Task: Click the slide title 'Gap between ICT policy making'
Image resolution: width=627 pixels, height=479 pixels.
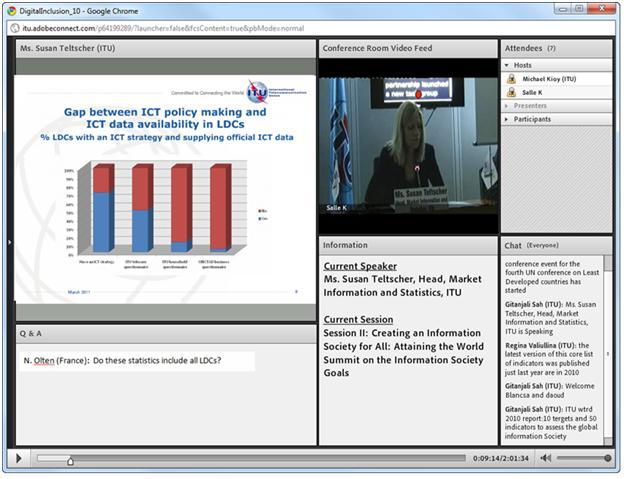Action: coord(165,118)
